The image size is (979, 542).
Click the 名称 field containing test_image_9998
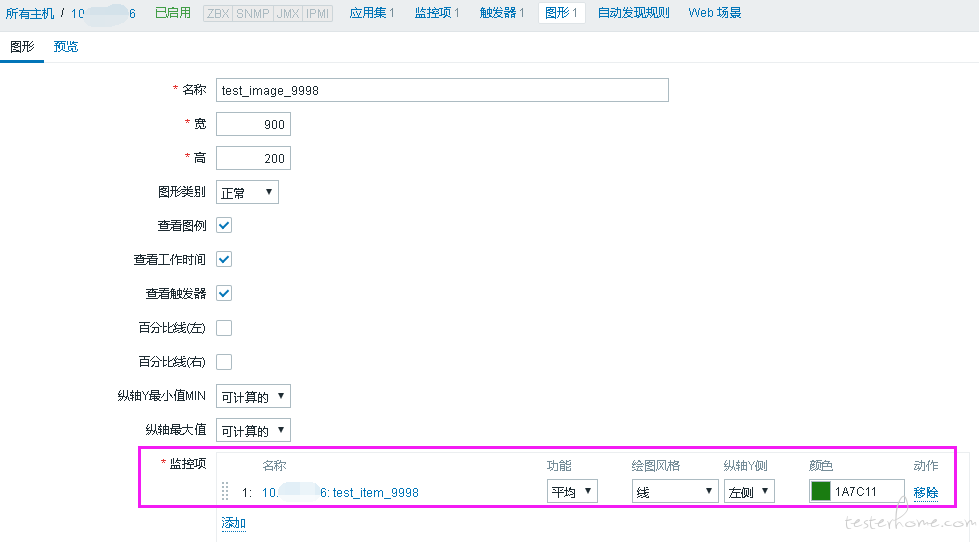(442, 90)
